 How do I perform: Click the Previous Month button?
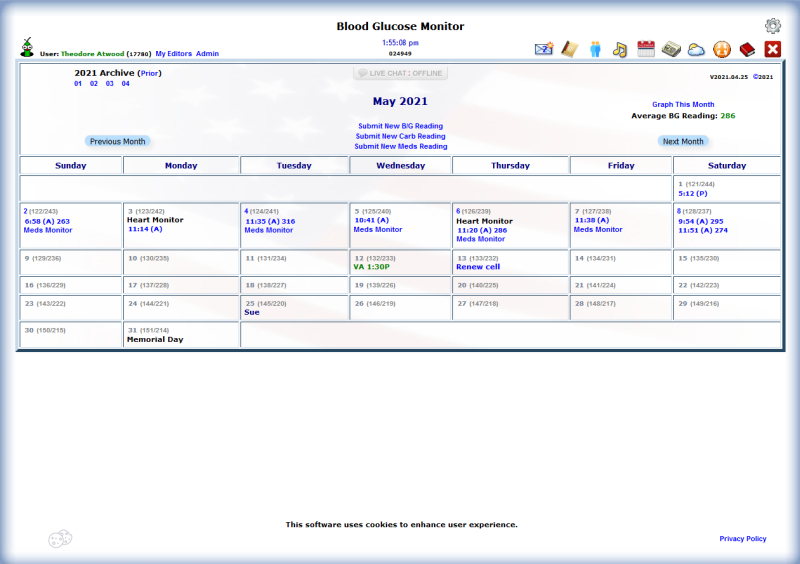117,141
